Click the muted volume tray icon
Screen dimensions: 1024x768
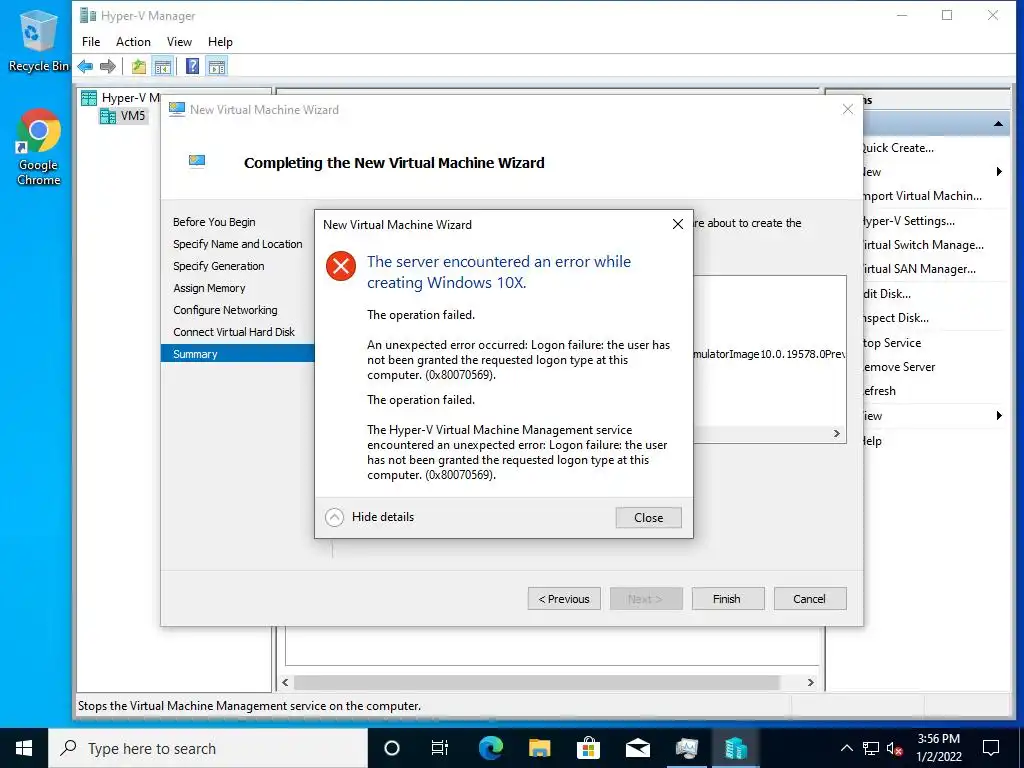click(895, 748)
